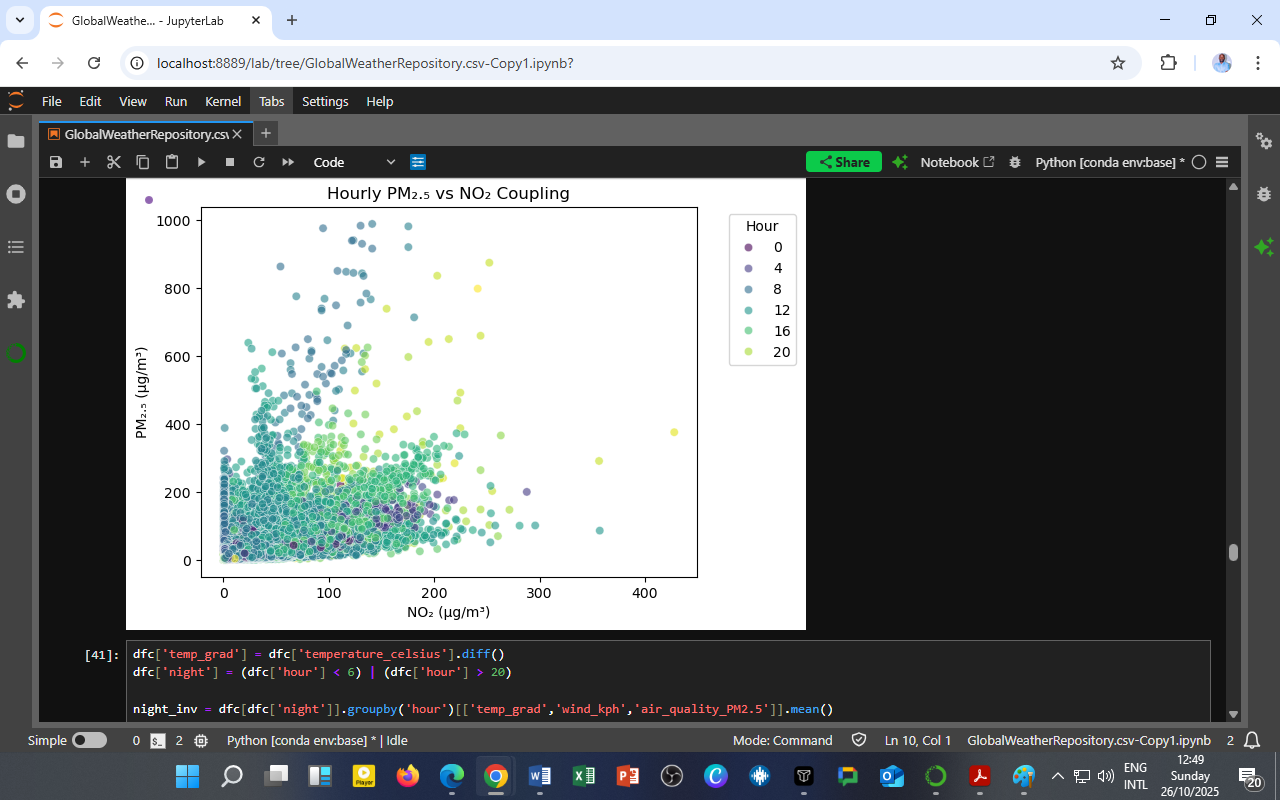Restart kernel and run all cells icon

tap(288, 162)
